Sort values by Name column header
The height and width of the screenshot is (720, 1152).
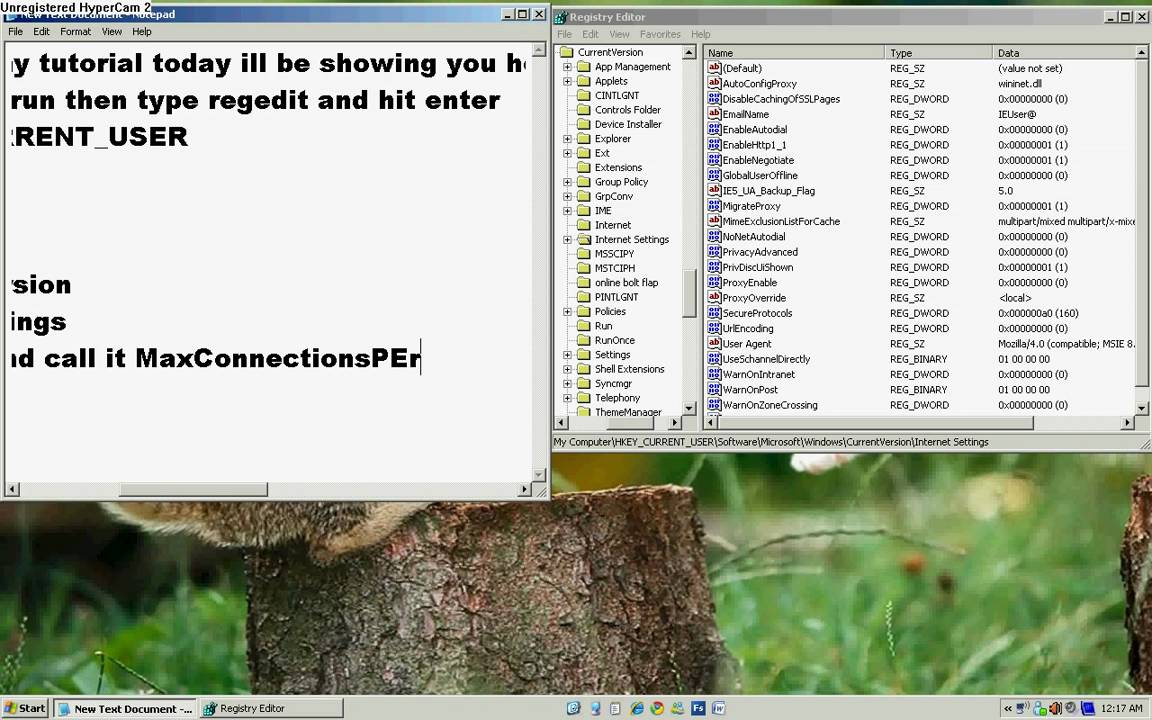[x=794, y=53]
